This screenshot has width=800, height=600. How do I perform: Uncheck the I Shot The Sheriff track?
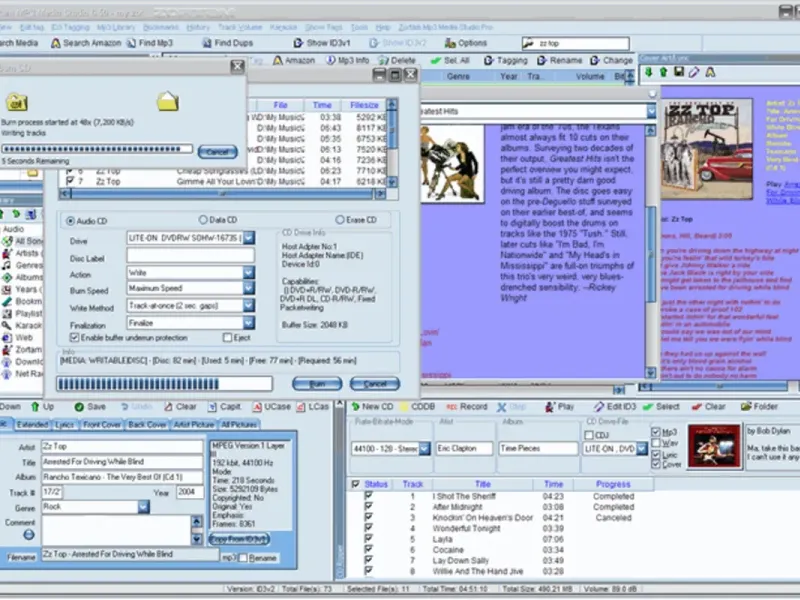pyautogui.click(x=368, y=495)
